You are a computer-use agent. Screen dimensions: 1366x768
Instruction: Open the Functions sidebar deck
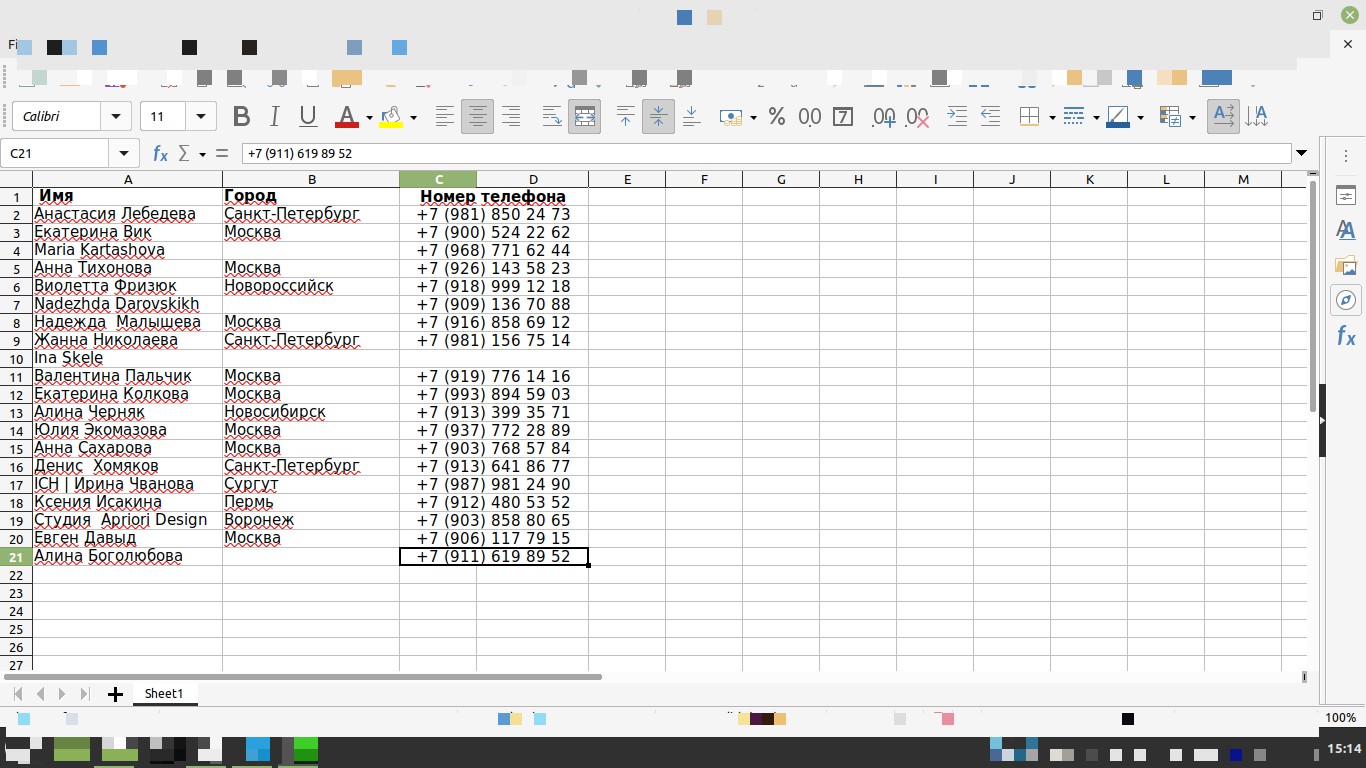(x=1346, y=337)
